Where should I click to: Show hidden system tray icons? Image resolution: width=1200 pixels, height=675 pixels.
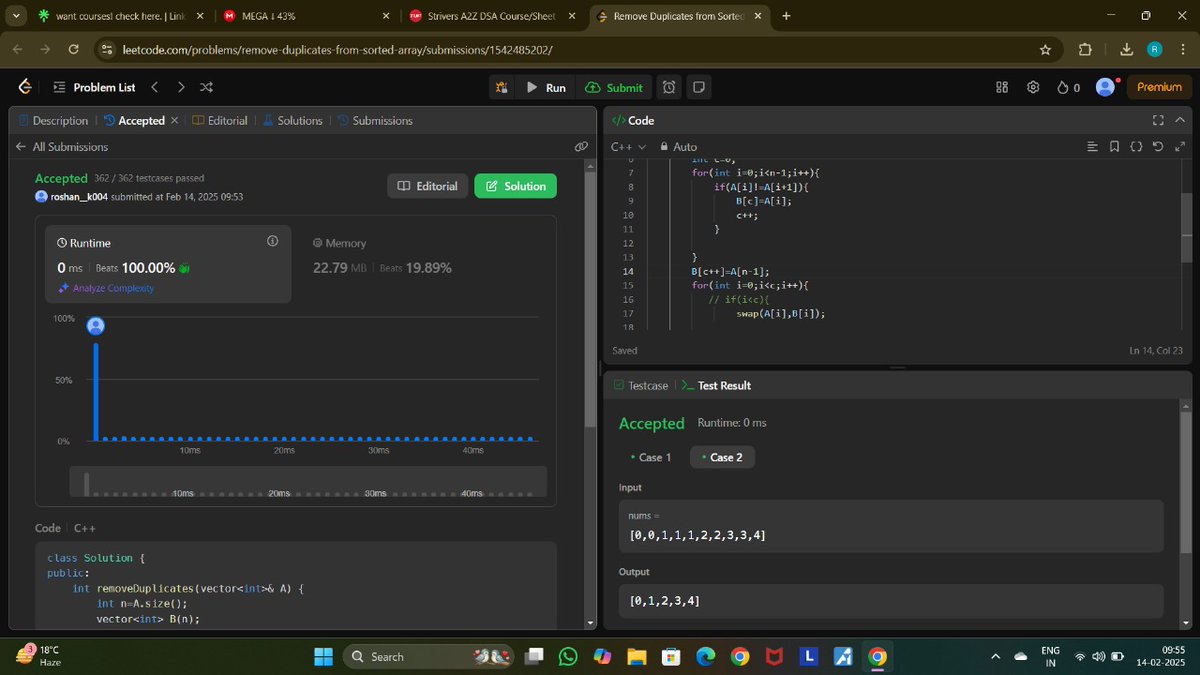[x=995, y=656]
